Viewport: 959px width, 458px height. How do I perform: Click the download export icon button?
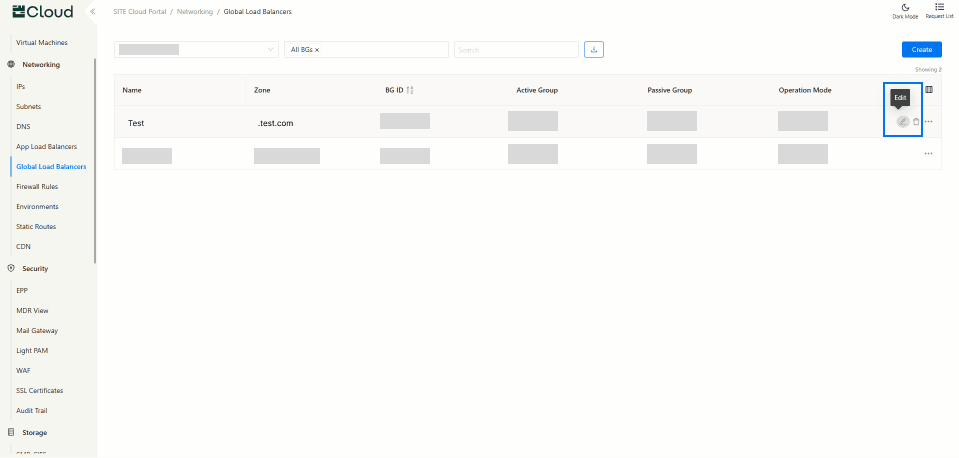(594, 49)
